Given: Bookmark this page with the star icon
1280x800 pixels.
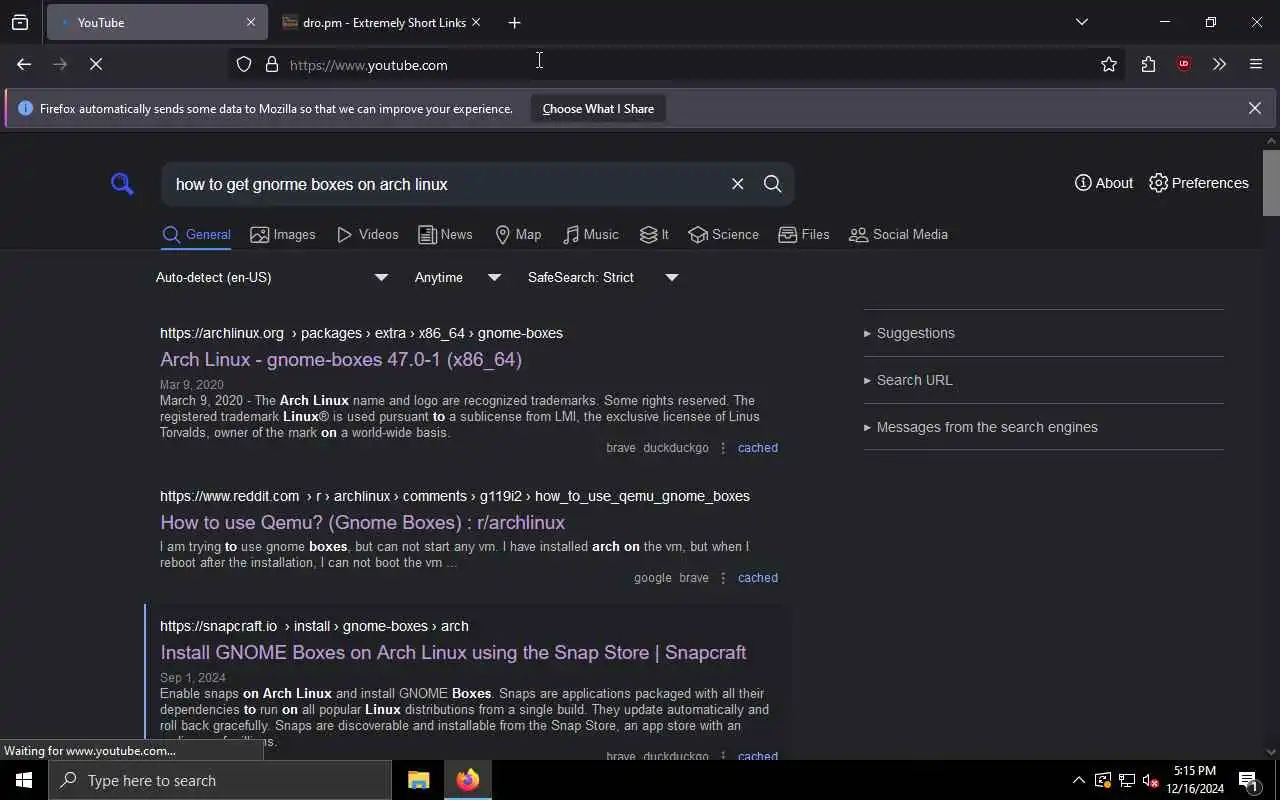Looking at the screenshot, I should coord(1108,64).
